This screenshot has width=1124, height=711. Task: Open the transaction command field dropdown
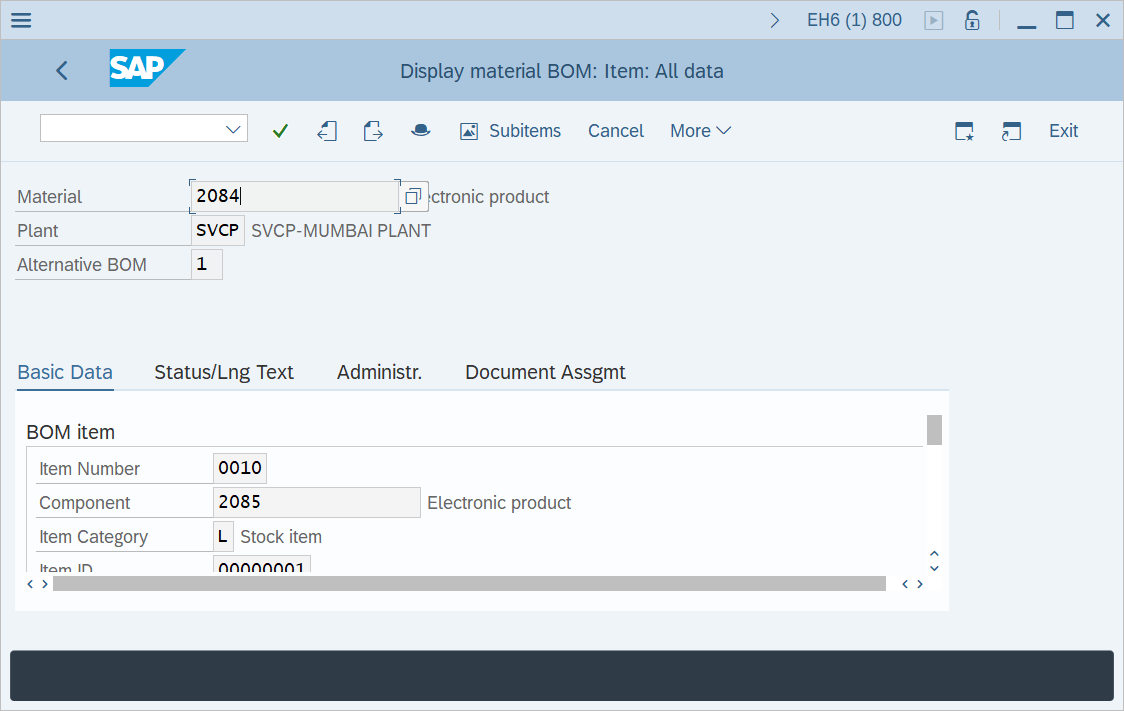(235, 129)
